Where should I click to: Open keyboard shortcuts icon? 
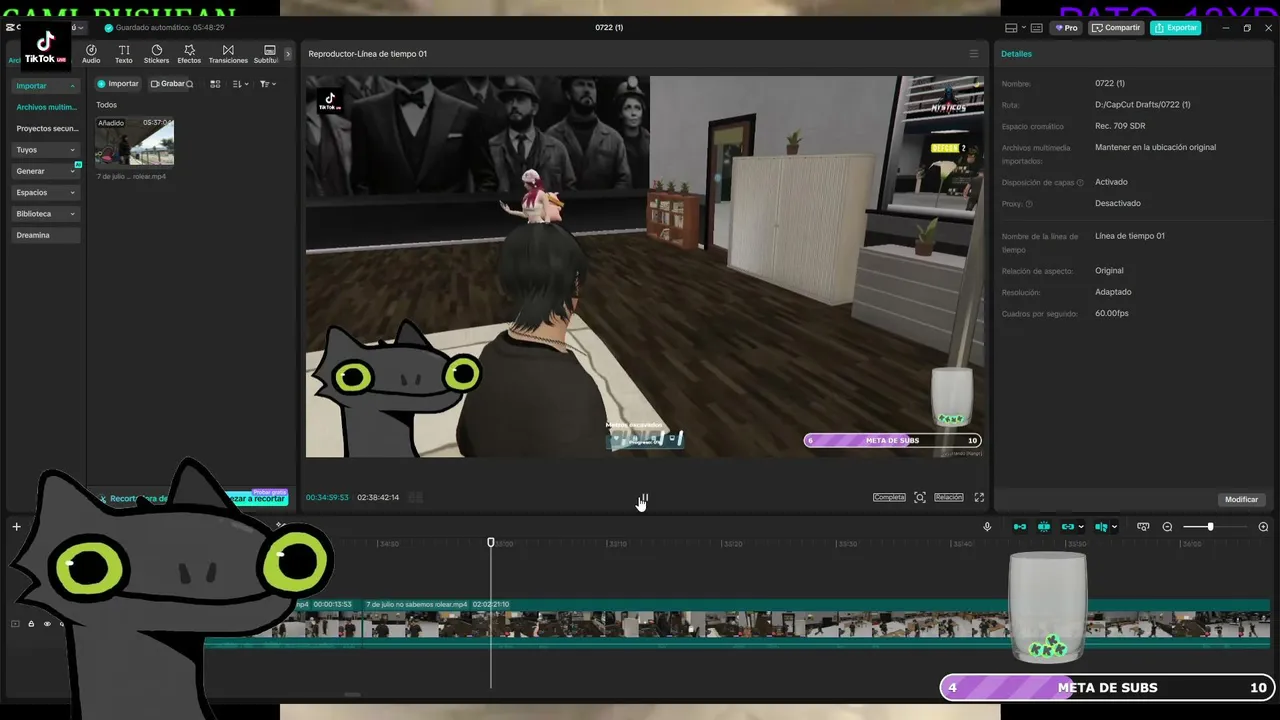click(1037, 28)
